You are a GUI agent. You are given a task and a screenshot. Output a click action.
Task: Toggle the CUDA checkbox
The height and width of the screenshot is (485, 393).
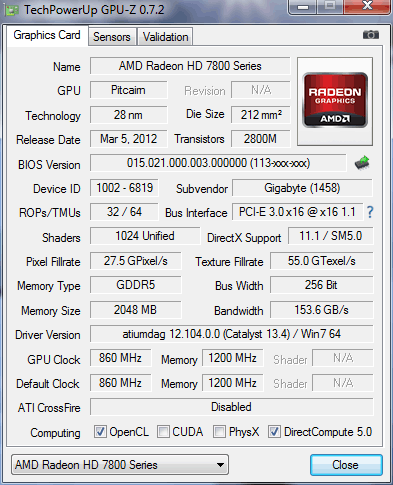pyautogui.click(x=163, y=432)
